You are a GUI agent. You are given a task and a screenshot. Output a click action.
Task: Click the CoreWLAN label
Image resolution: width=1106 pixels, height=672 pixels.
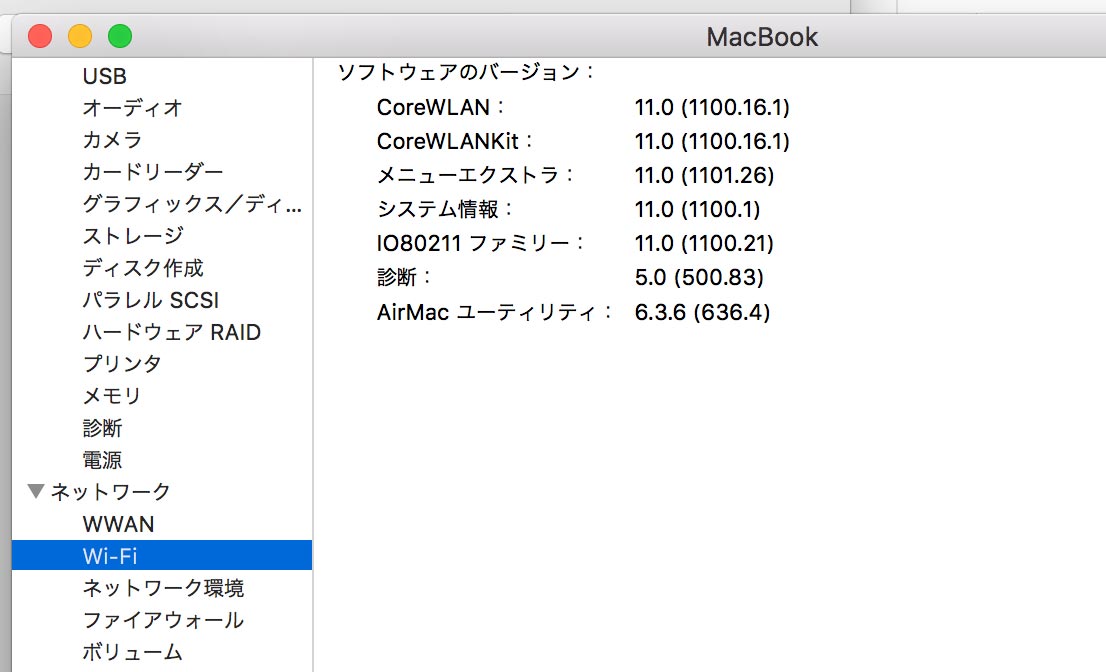click(441, 107)
